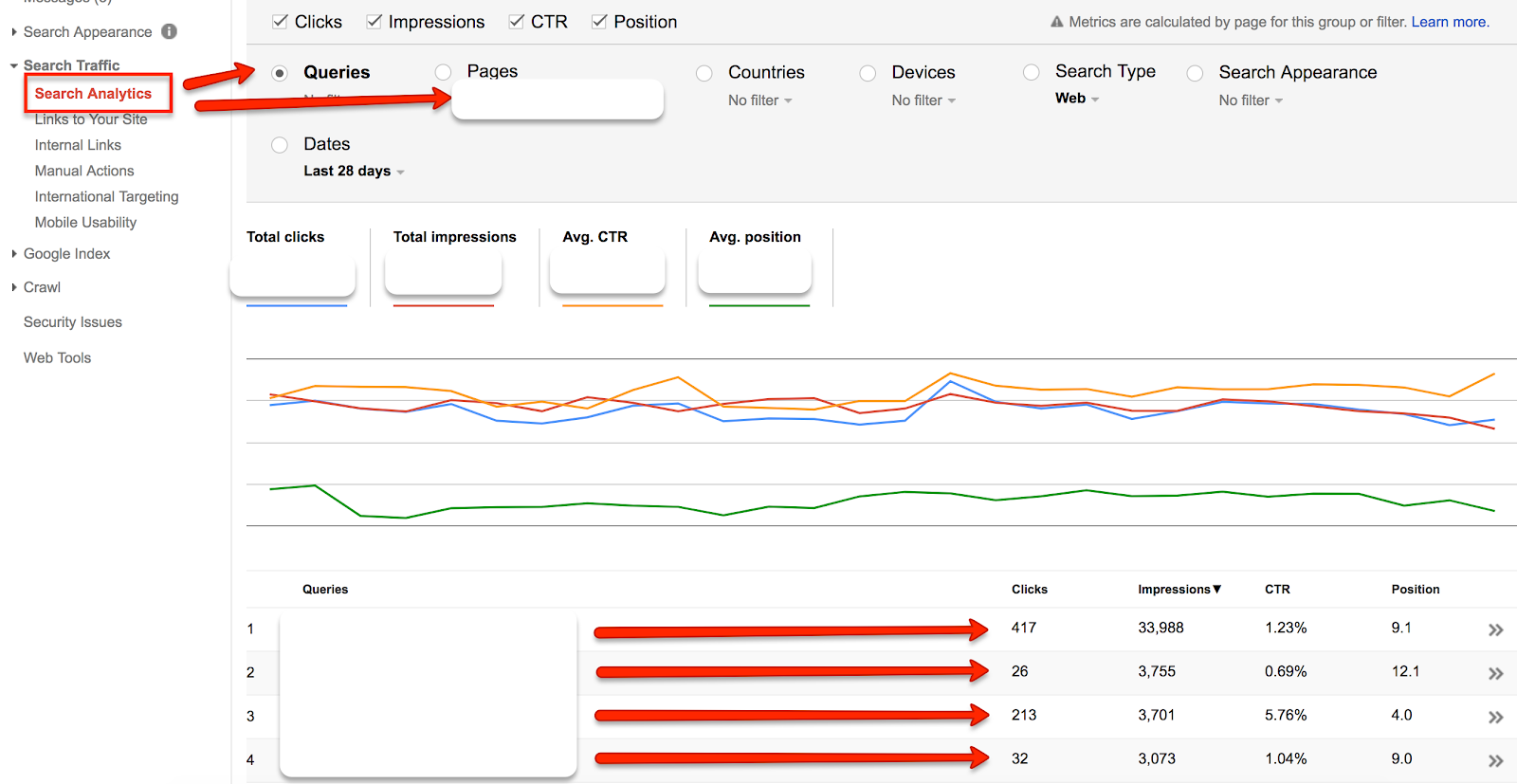This screenshot has height=784, width=1517.
Task: Sort table by Position column
Action: click(1416, 590)
